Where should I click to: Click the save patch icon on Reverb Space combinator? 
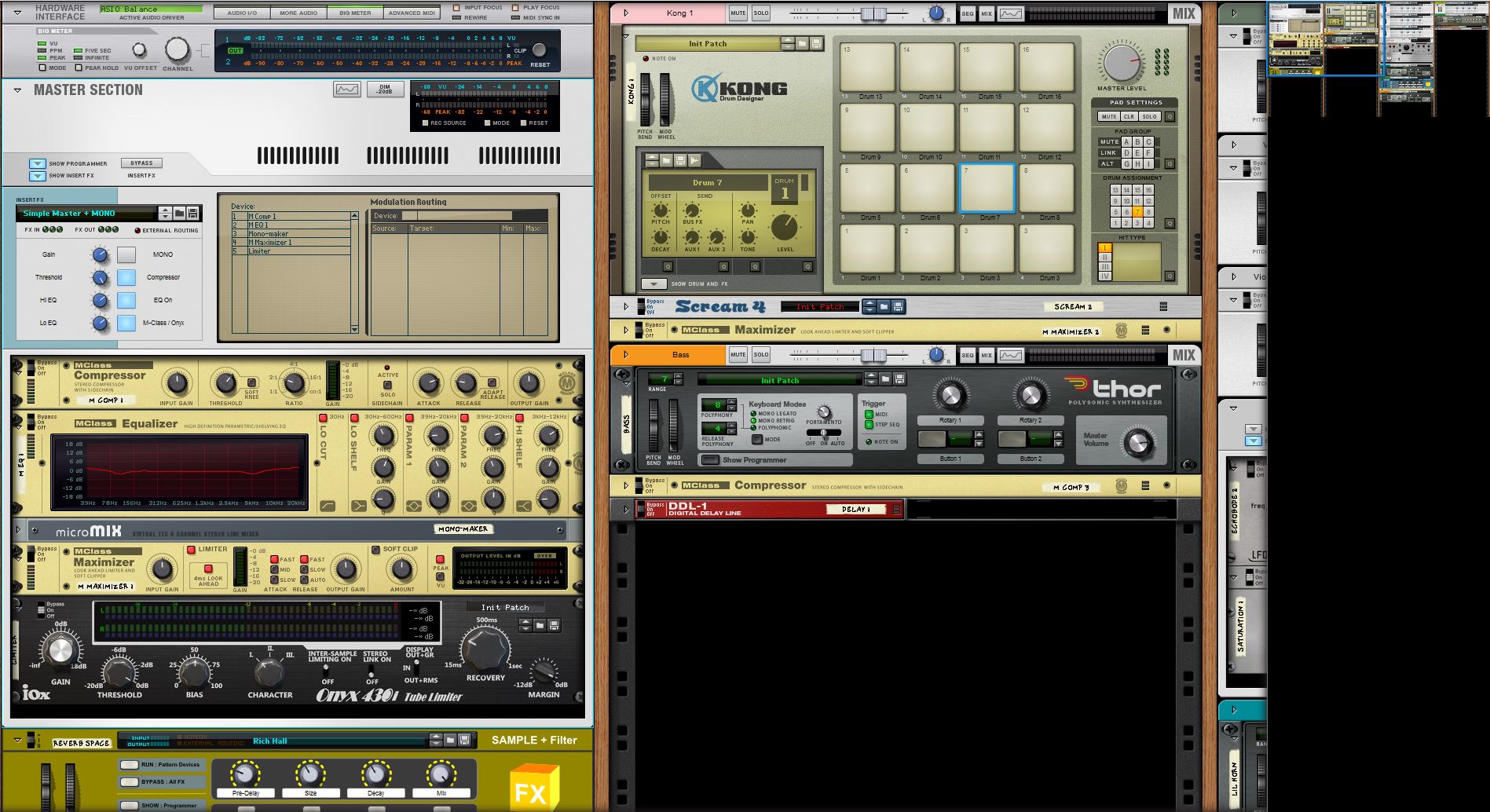[x=464, y=740]
